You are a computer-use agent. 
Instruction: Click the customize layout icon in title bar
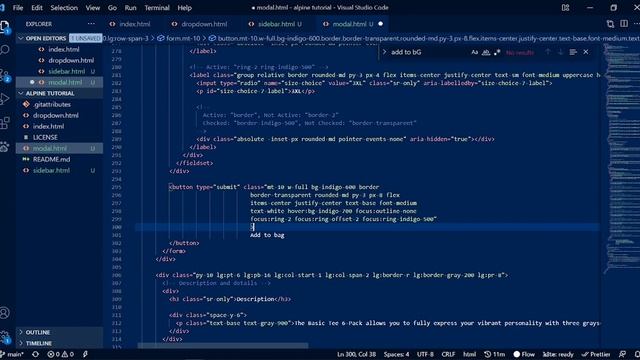[x=565, y=7]
